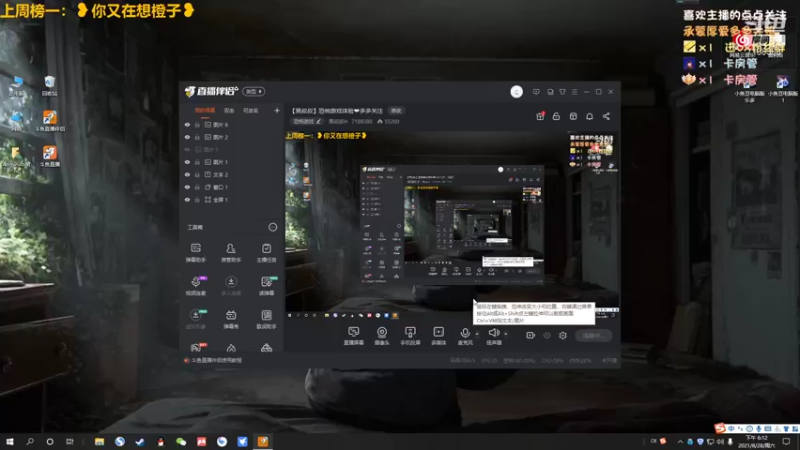
Task: Open the message icon in title bar
Action: pos(536,92)
